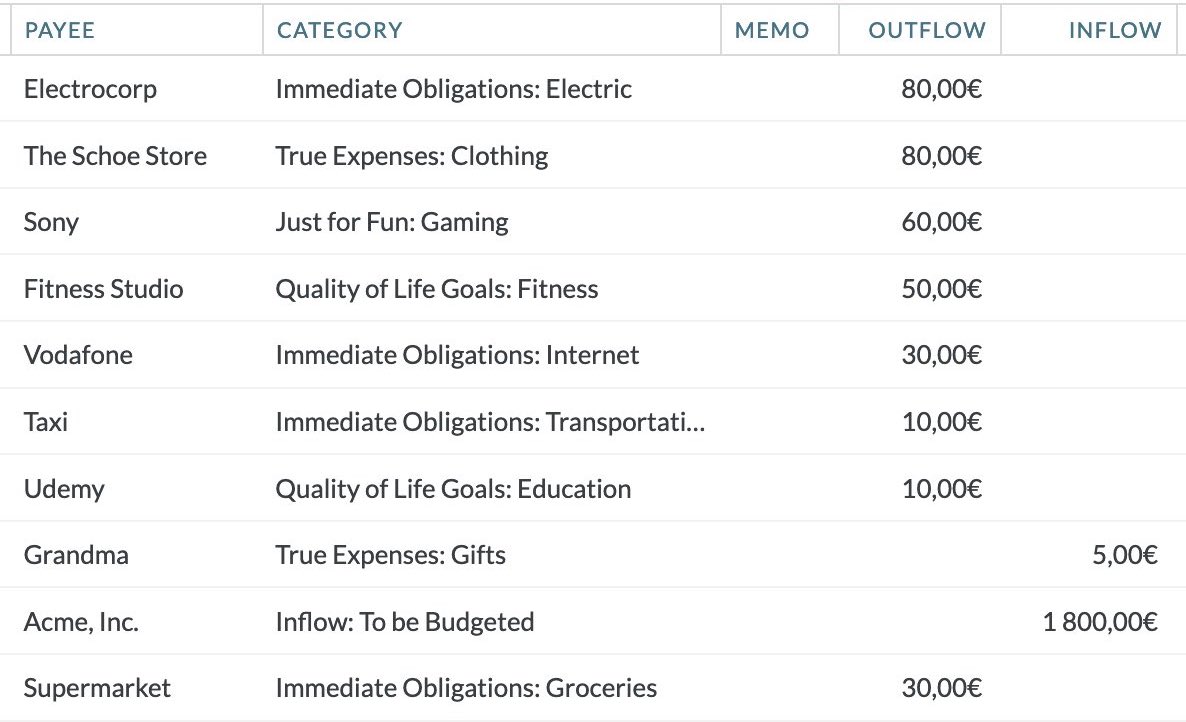Open the Acme, Inc. transaction
Image resolution: width=1186 pixels, height=722 pixels.
click(593, 621)
